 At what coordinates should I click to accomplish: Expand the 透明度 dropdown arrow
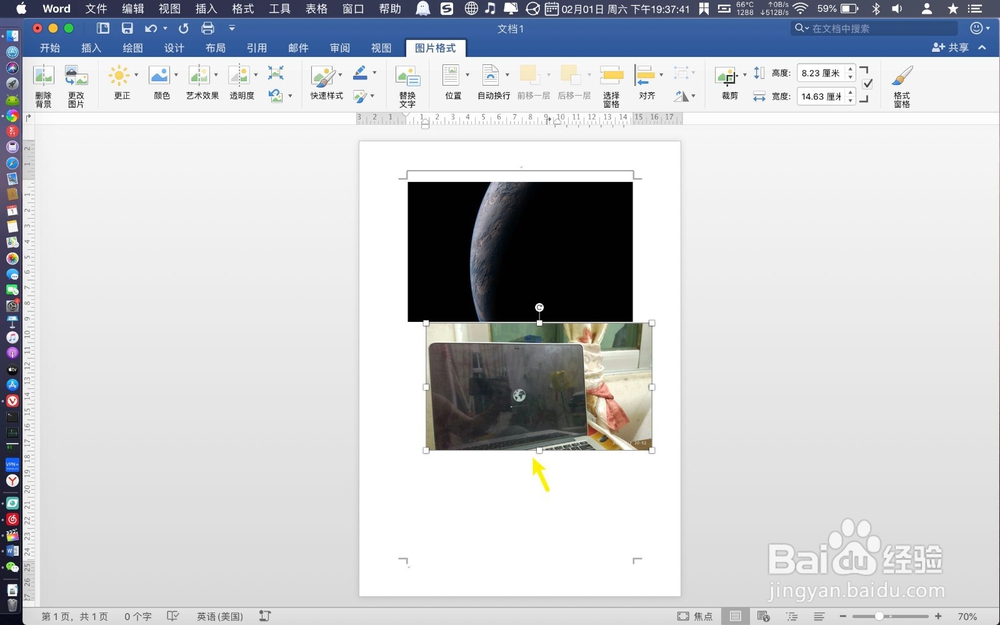pos(256,75)
